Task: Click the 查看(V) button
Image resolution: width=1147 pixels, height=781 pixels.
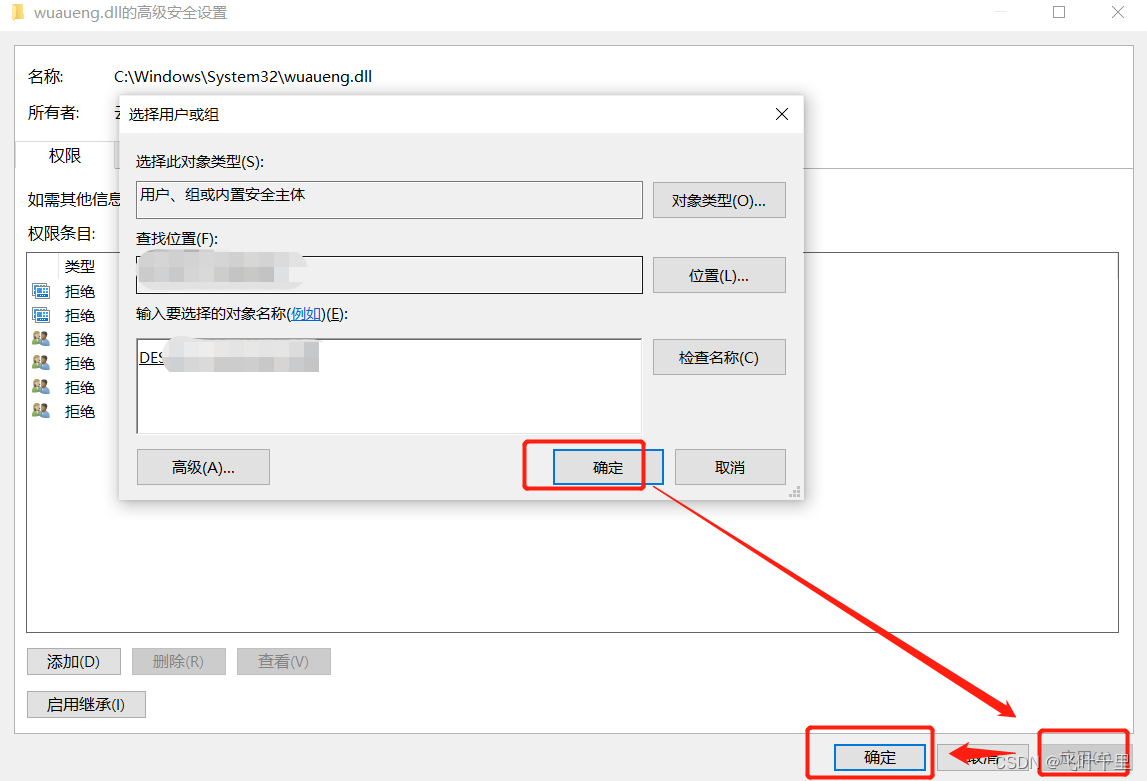Action: [284, 662]
